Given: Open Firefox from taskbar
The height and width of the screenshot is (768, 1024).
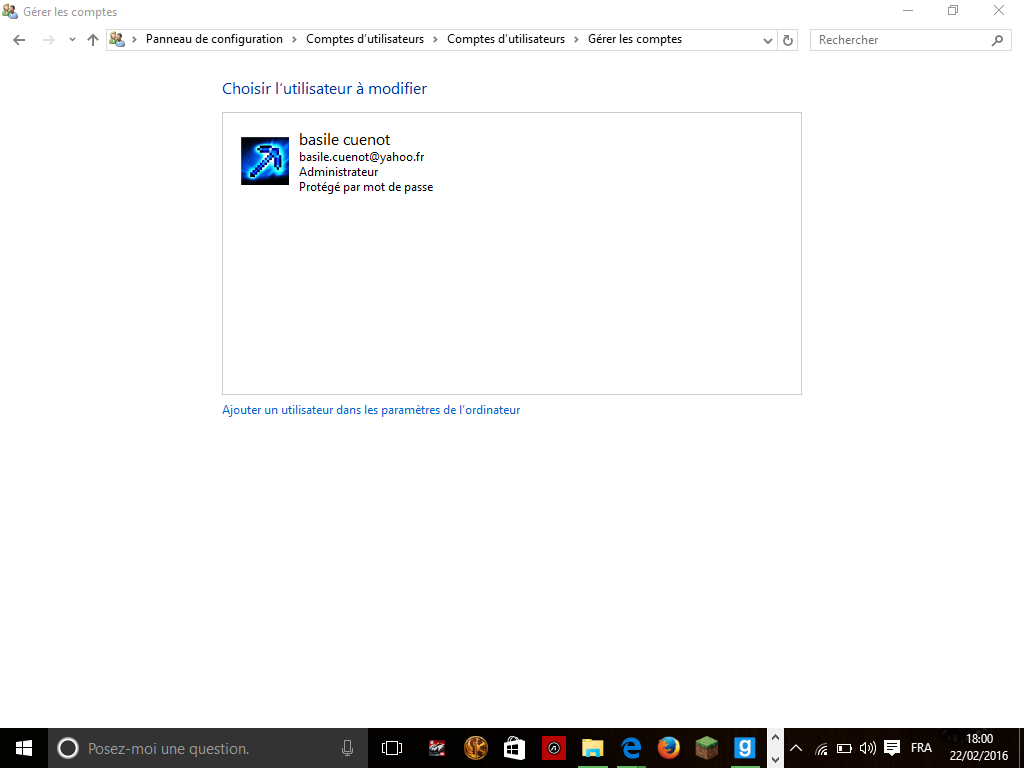Looking at the screenshot, I should 669,748.
